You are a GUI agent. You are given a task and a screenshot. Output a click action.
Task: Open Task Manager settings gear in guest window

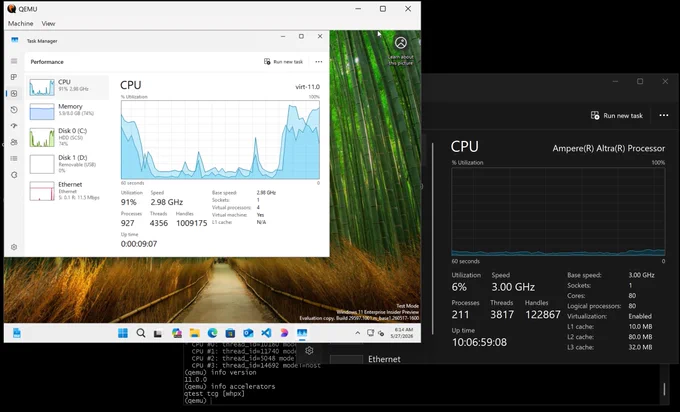pyautogui.click(x=14, y=247)
